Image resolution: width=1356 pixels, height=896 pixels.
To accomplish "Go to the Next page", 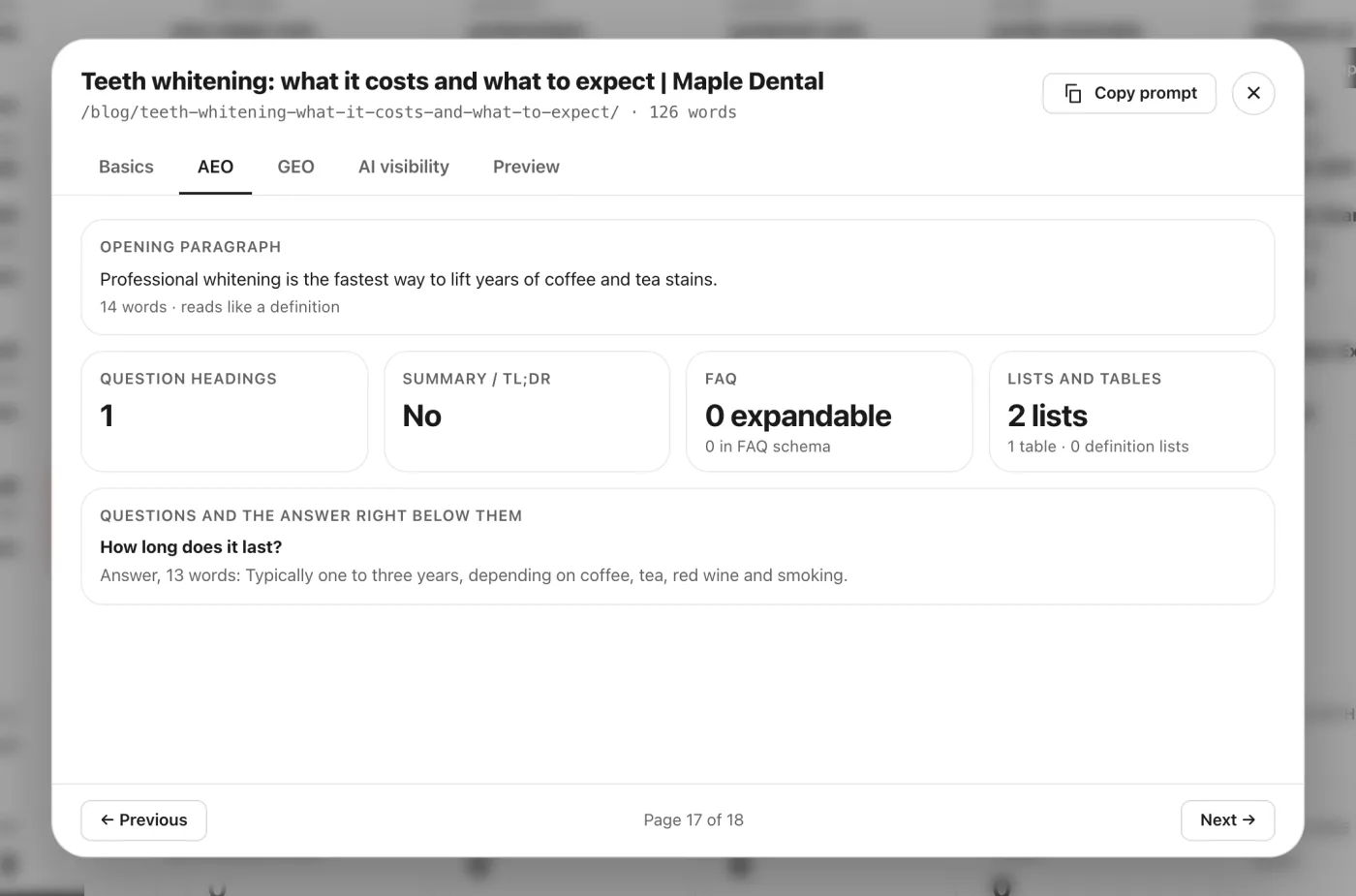I will coord(1227,819).
